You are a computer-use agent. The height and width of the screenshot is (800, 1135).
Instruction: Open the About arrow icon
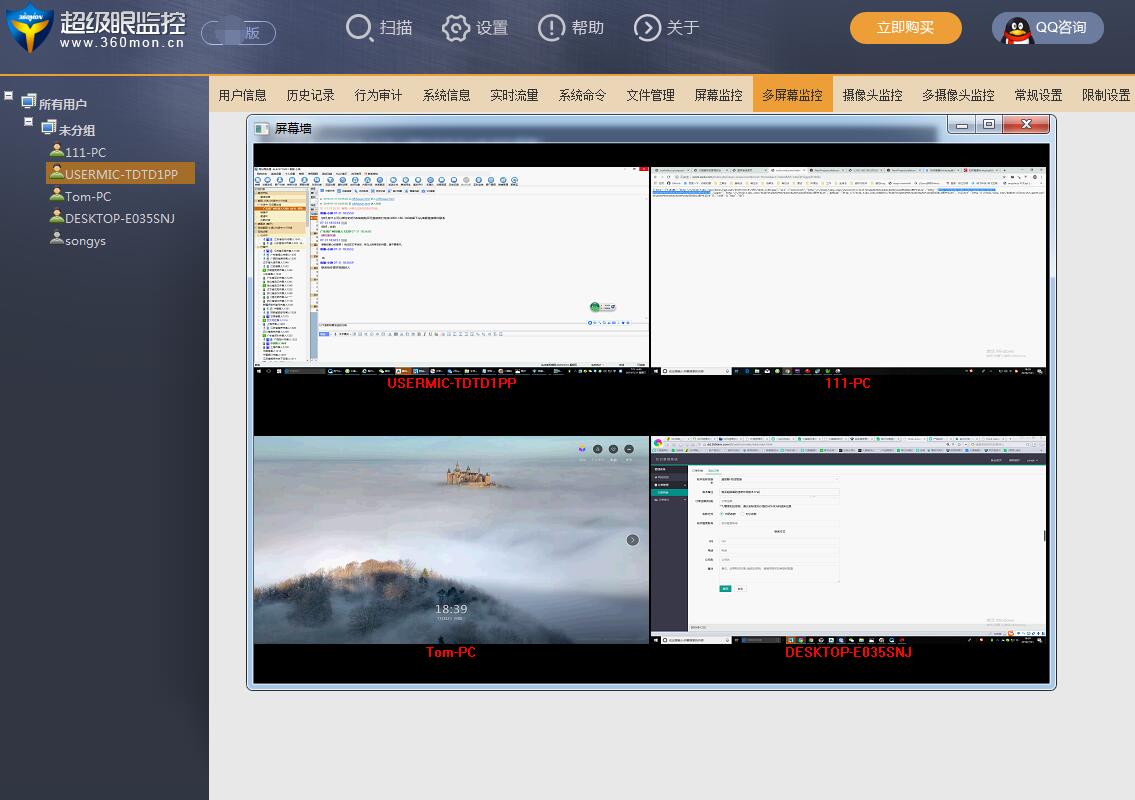coord(647,28)
